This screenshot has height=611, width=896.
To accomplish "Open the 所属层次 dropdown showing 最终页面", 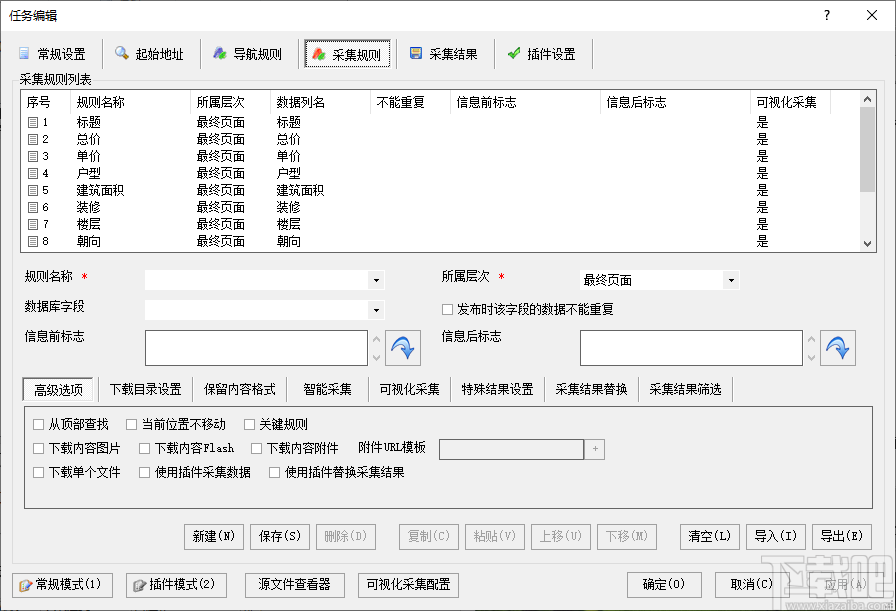I will 730,280.
